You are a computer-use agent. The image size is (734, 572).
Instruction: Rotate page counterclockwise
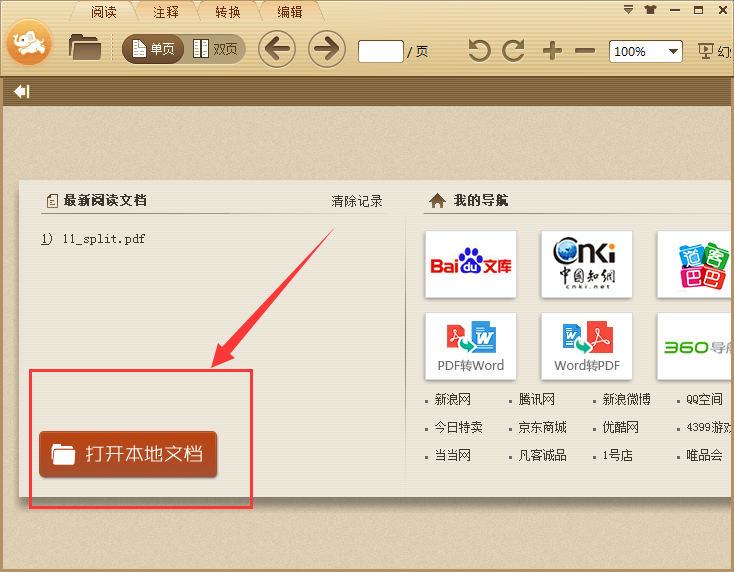(x=480, y=50)
